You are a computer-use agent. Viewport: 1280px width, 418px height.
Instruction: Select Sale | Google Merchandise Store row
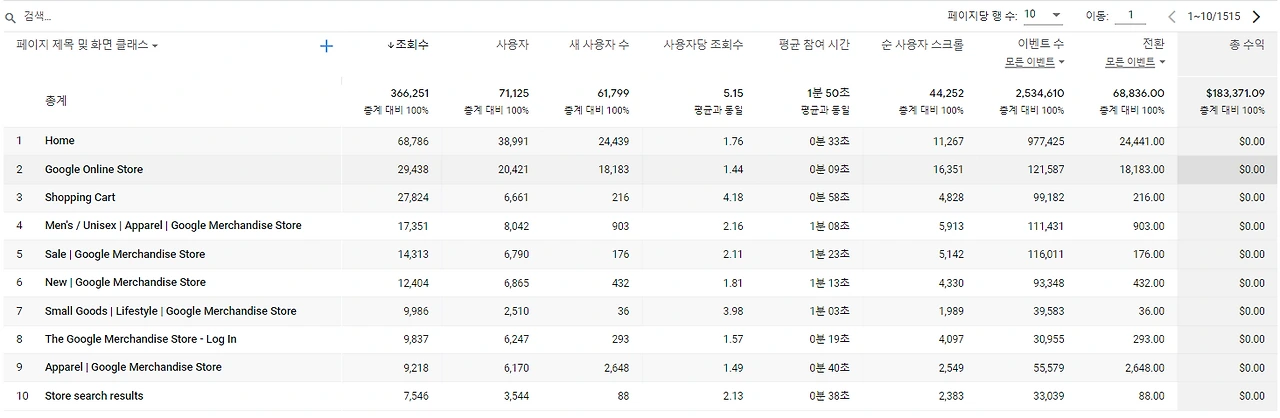pos(125,254)
